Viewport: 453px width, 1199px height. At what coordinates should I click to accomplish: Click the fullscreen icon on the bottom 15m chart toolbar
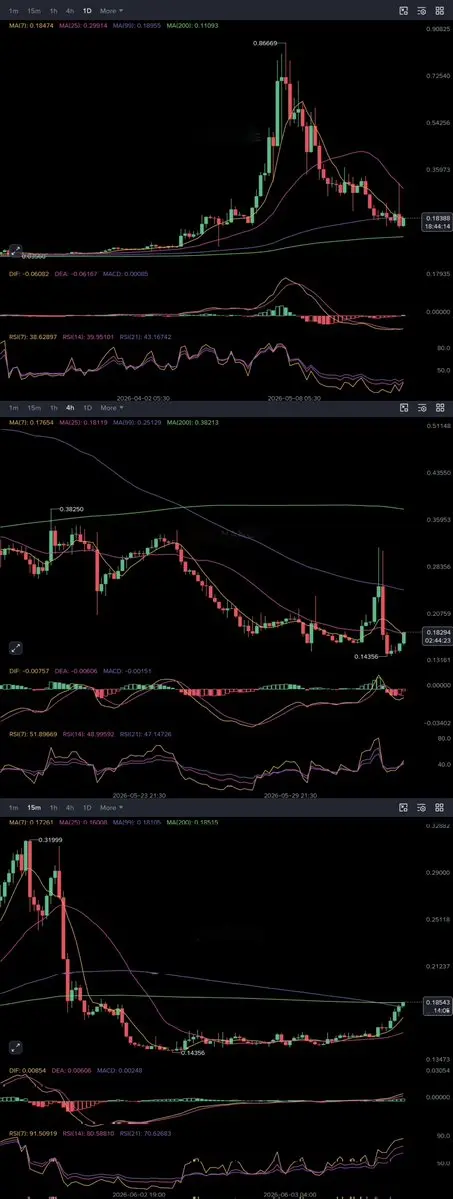tap(405, 807)
